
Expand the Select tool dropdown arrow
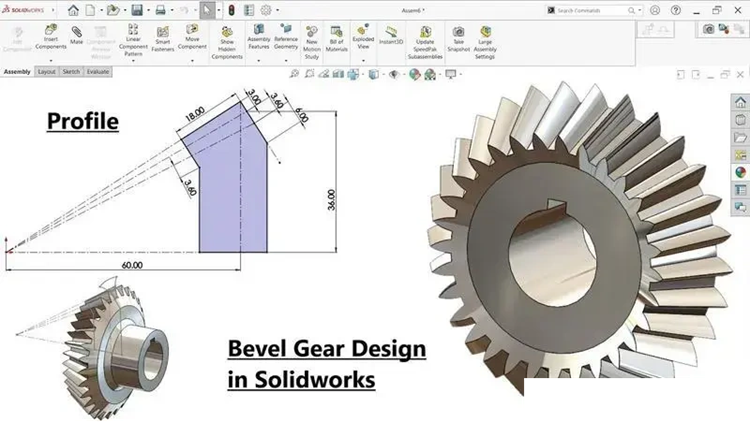click(x=219, y=10)
